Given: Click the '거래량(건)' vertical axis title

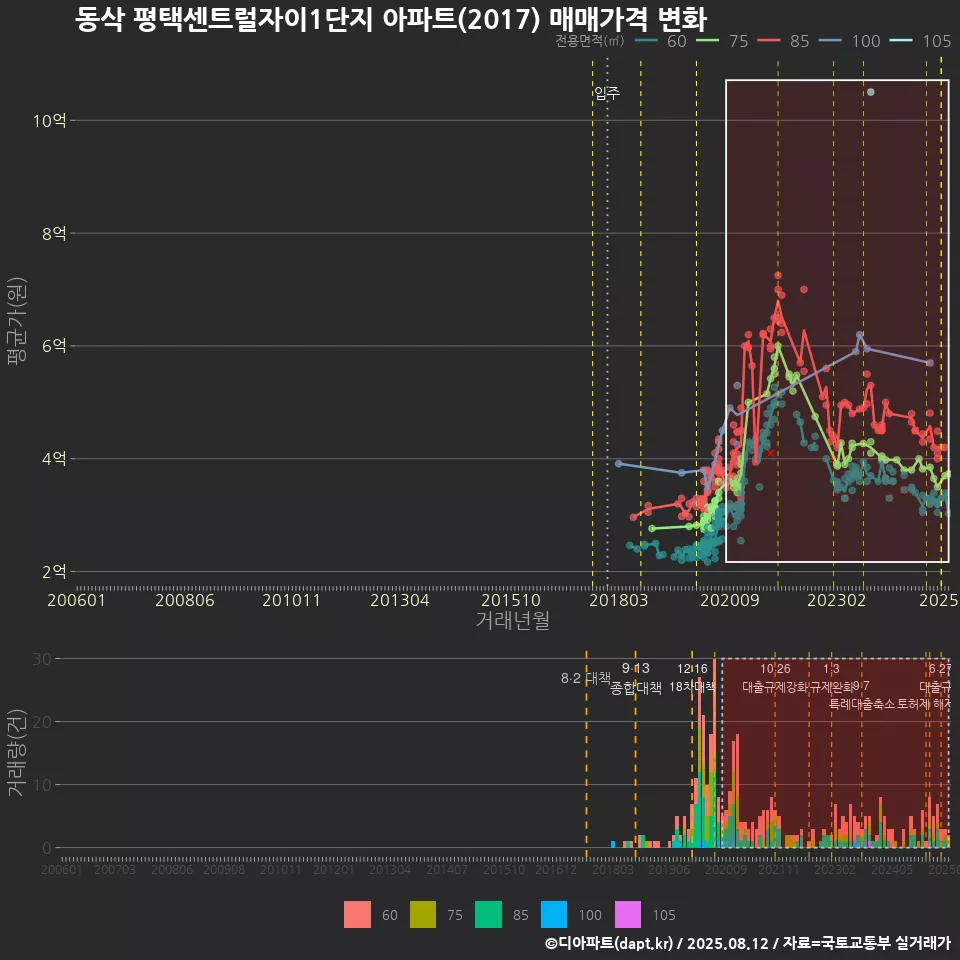Looking at the screenshot, I should pyautogui.click(x=15, y=753).
